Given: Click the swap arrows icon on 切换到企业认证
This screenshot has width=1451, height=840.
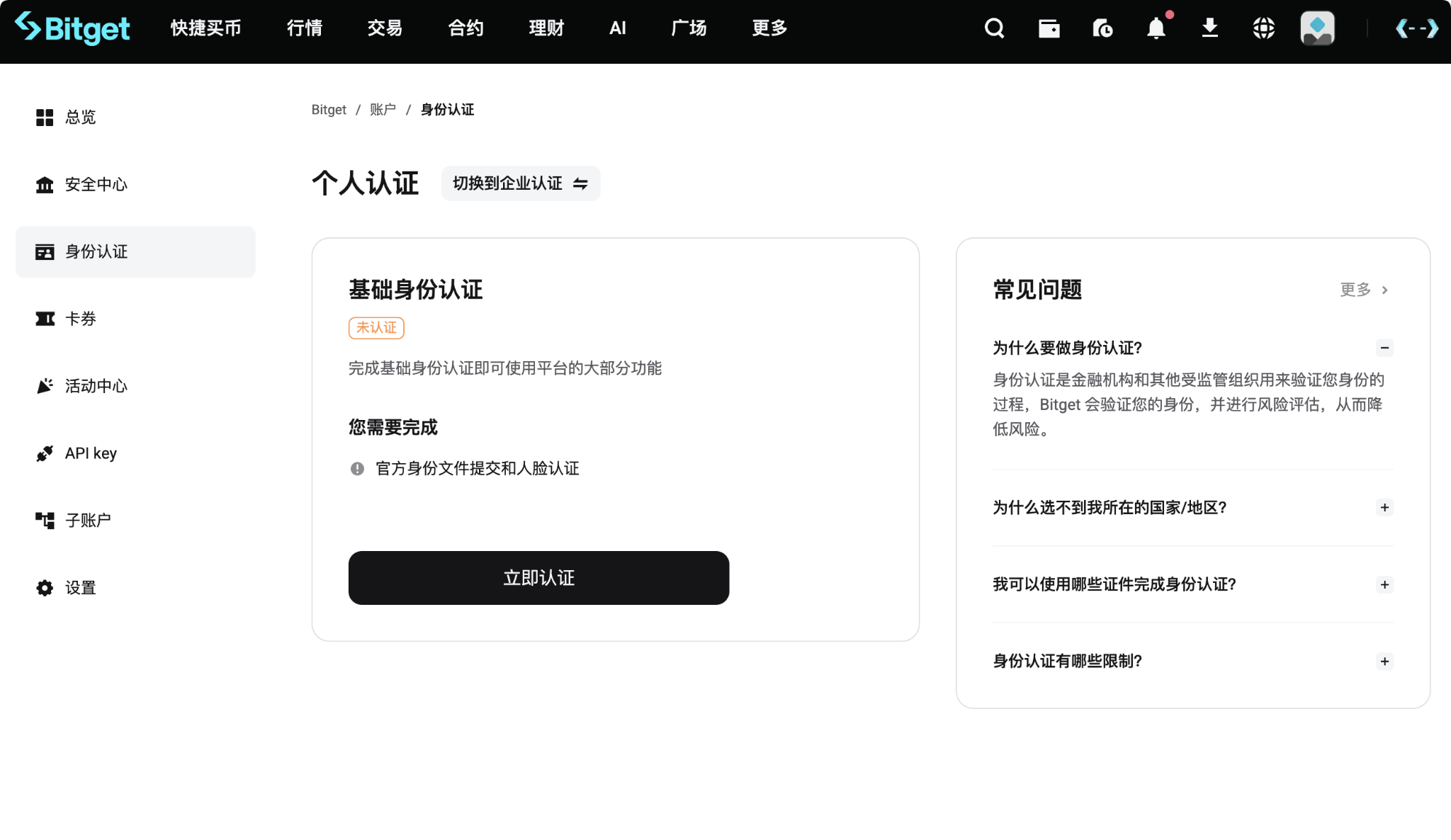Looking at the screenshot, I should (580, 184).
